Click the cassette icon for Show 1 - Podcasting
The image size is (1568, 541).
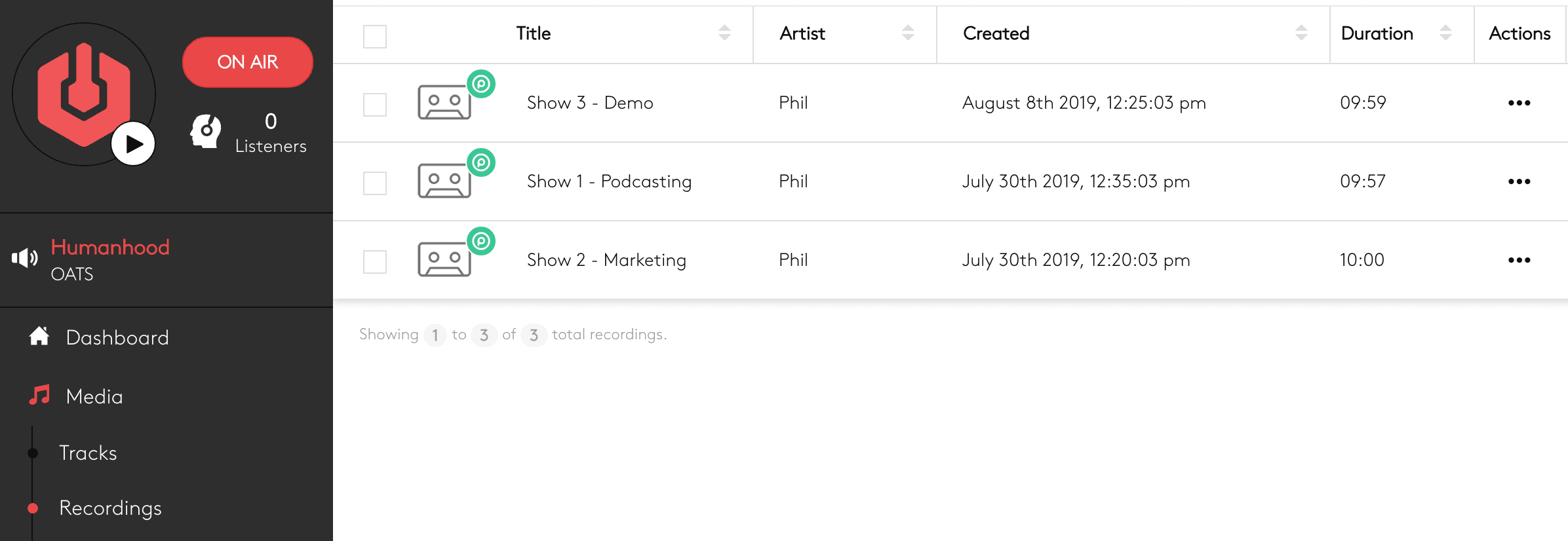pyautogui.click(x=444, y=181)
